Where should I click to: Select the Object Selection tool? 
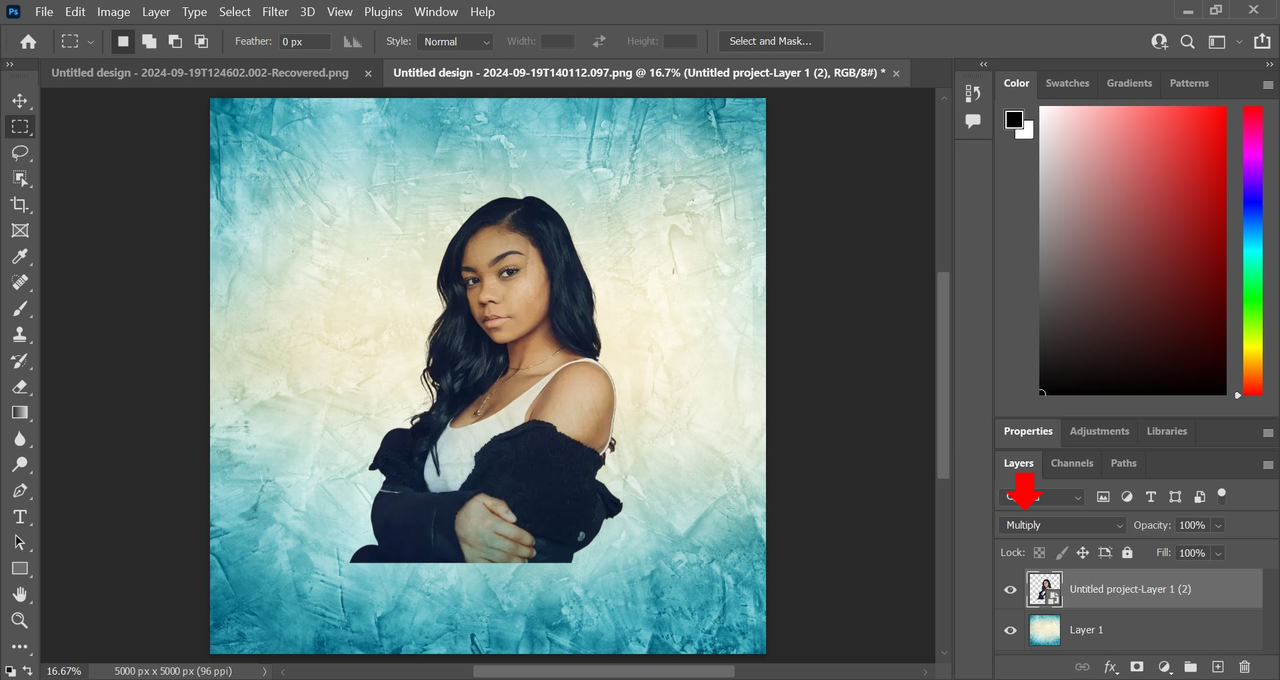19,179
